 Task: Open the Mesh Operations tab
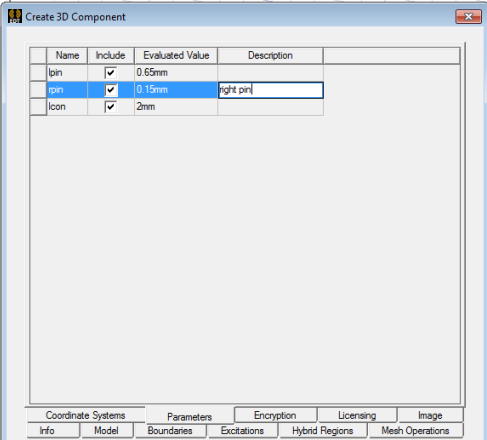coord(415,430)
